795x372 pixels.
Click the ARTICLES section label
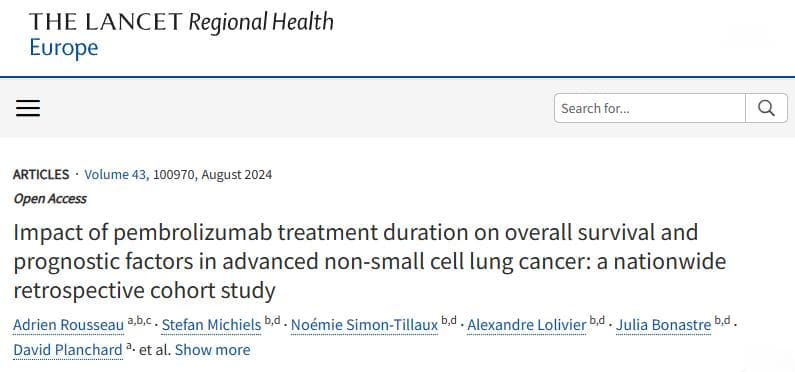pyautogui.click(x=41, y=175)
